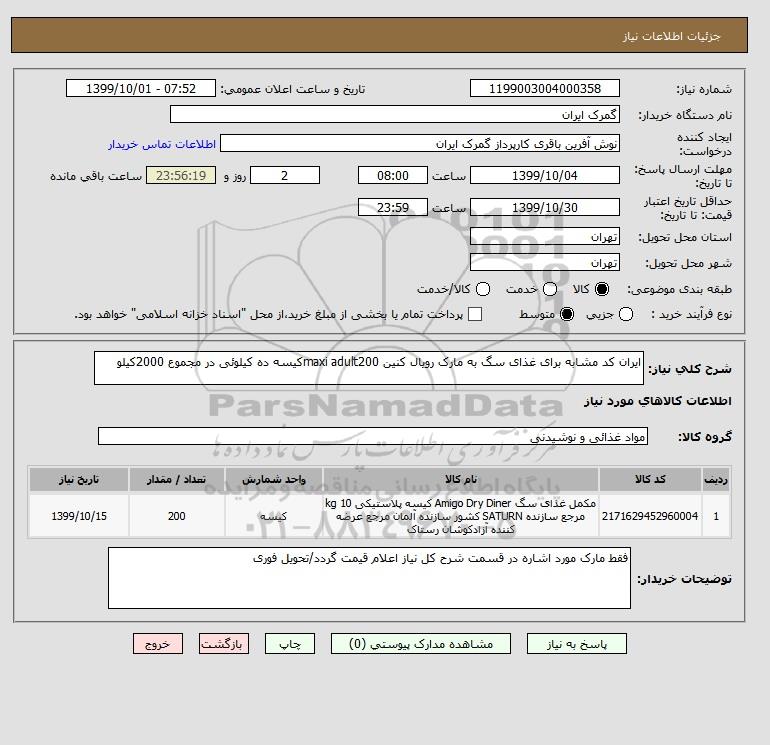Click the ردیف column header
Image resolution: width=770 pixels, height=745 pixels.
point(716,479)
